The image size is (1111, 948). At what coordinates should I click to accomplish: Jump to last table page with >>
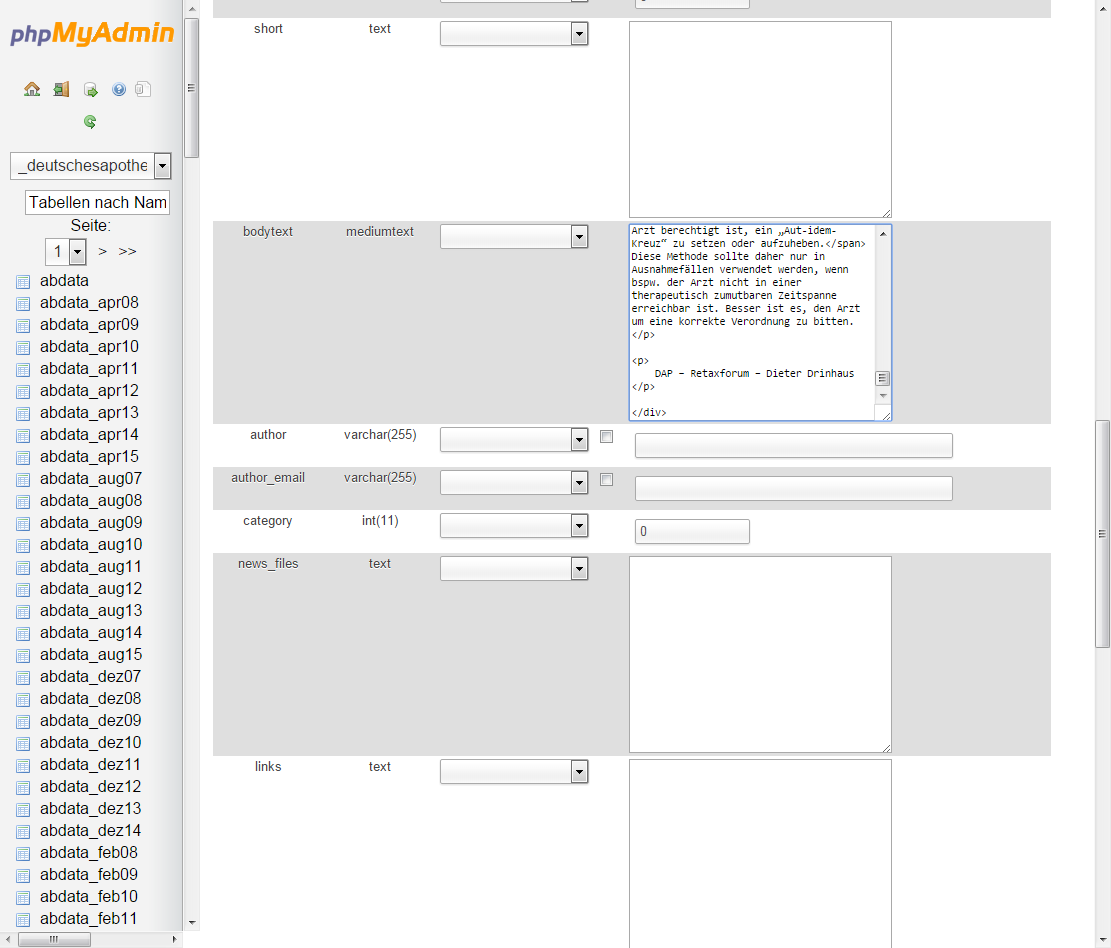(x=128, y=252)
